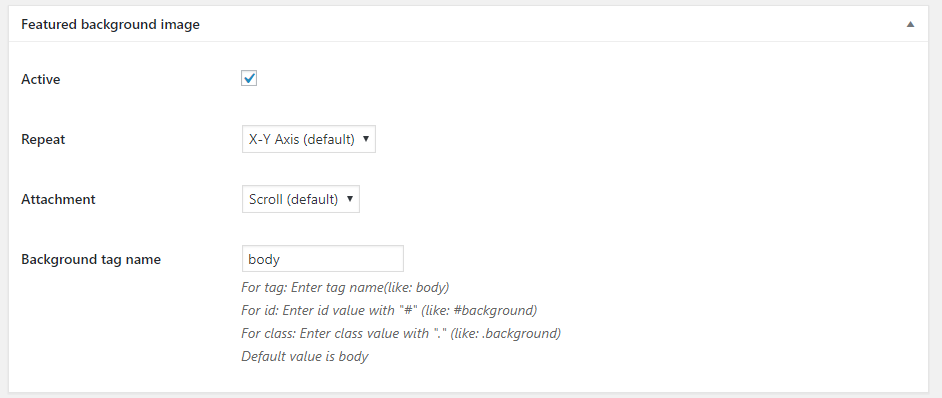Open the Repeat X-Y Axis dropdown
Viewport: 942px width, 398px height.
[x=309, y=139]
